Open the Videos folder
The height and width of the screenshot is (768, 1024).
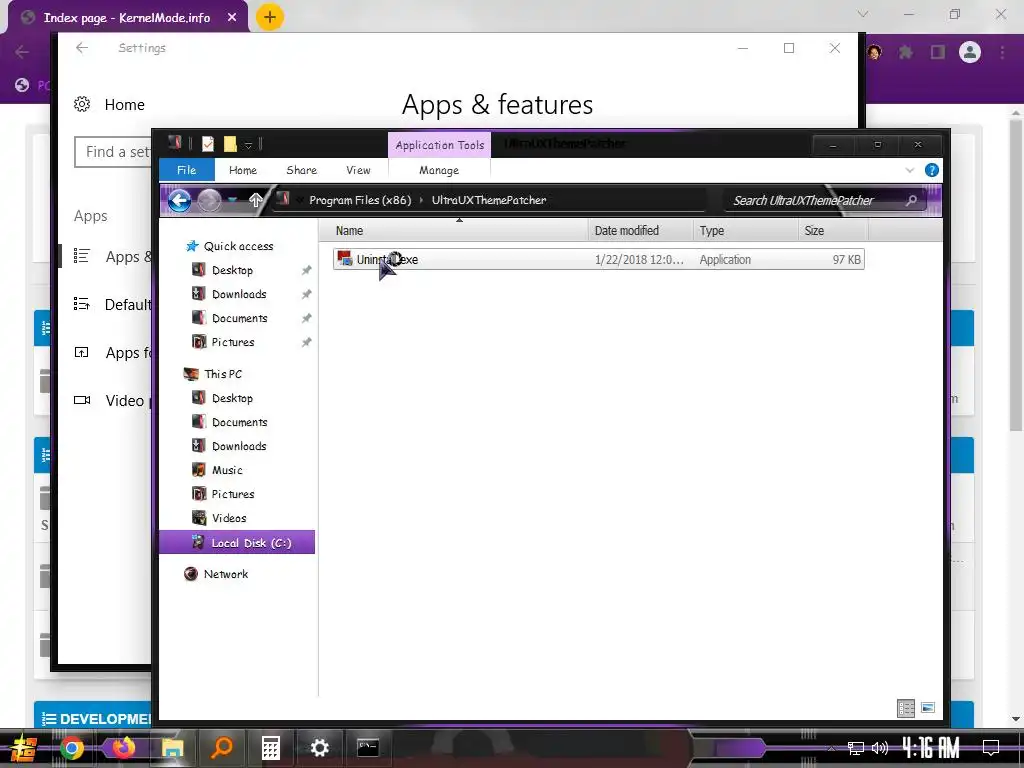click(x=229, y=519)
